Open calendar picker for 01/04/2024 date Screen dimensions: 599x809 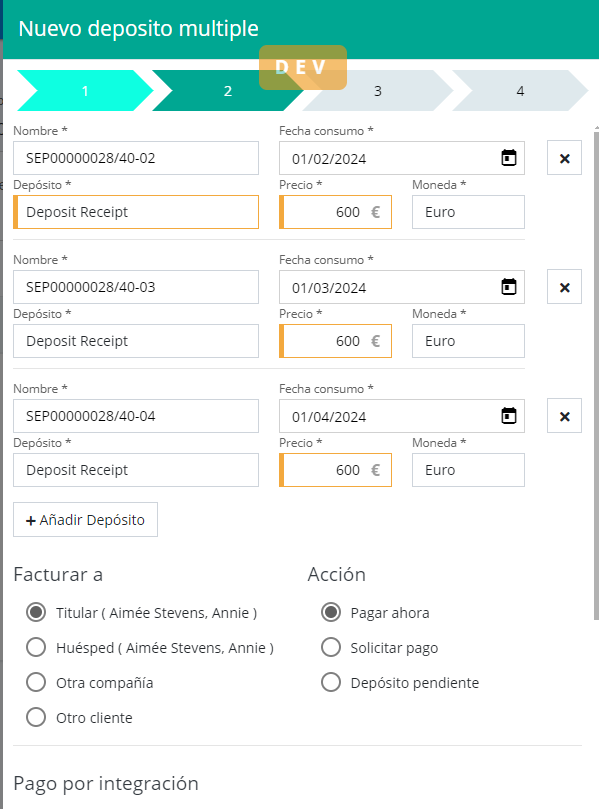(x=509, y=416)
